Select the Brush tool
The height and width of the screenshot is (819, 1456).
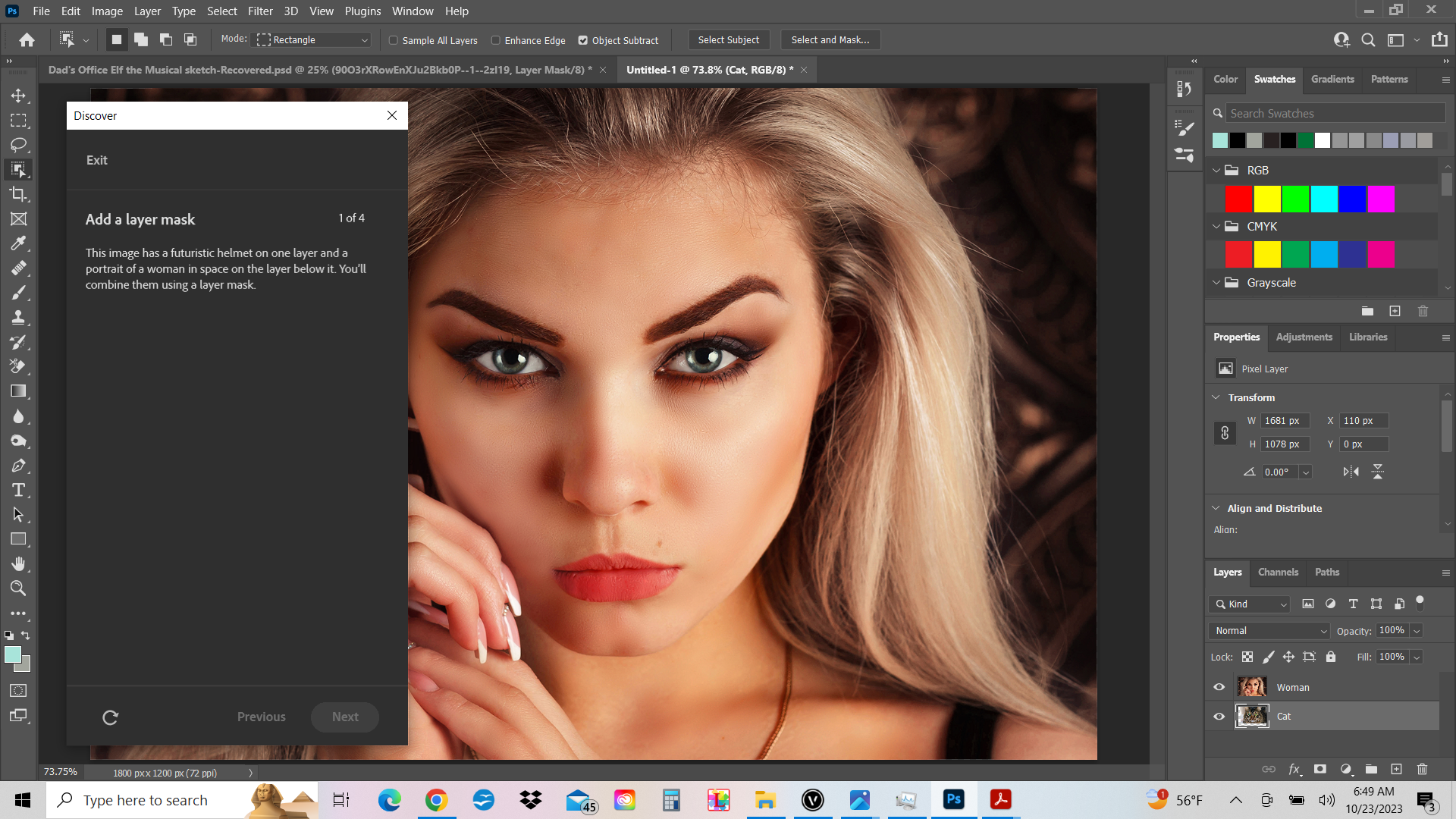[19, 292]
